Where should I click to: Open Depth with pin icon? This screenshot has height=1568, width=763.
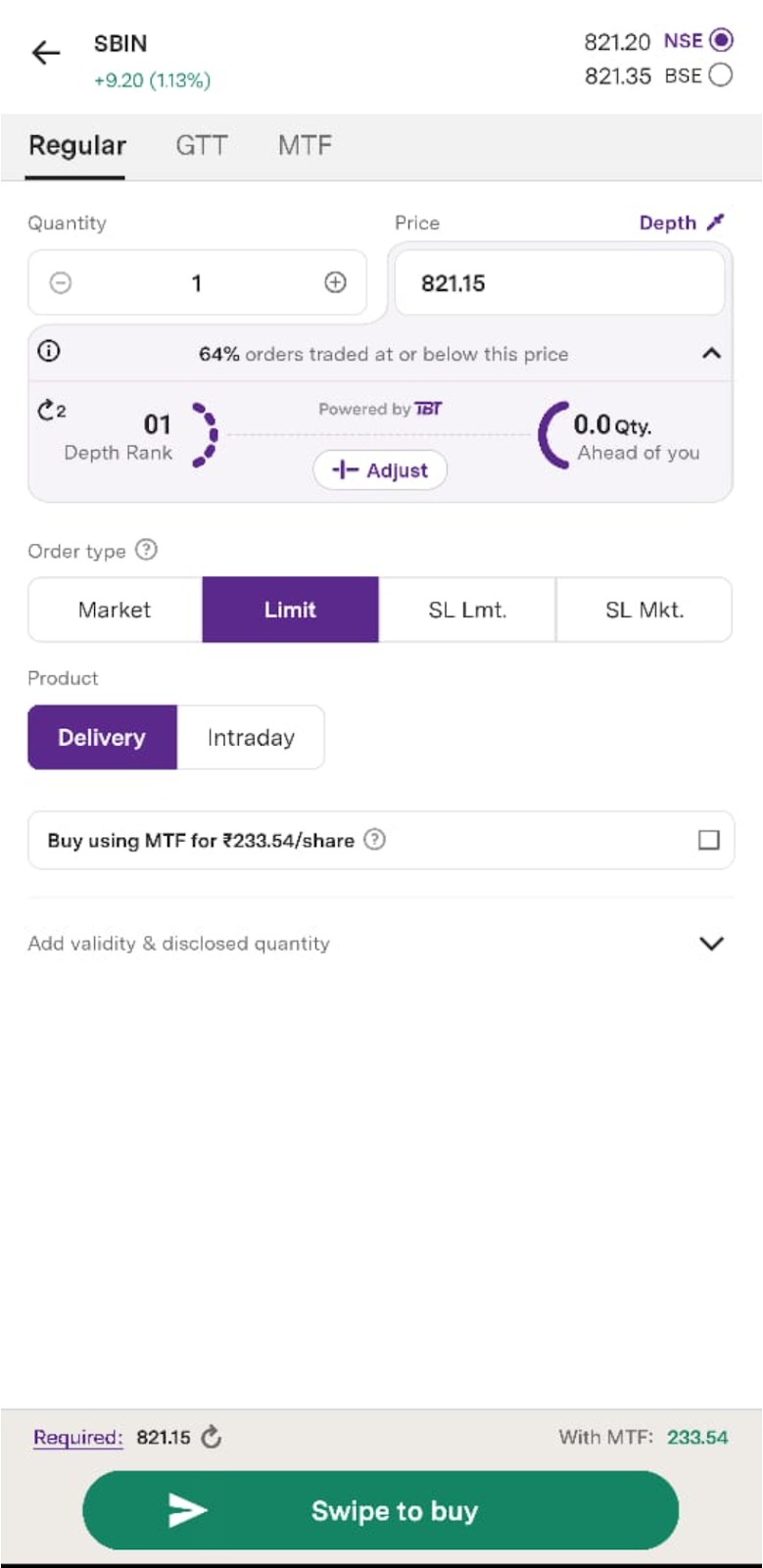point(682,222)
